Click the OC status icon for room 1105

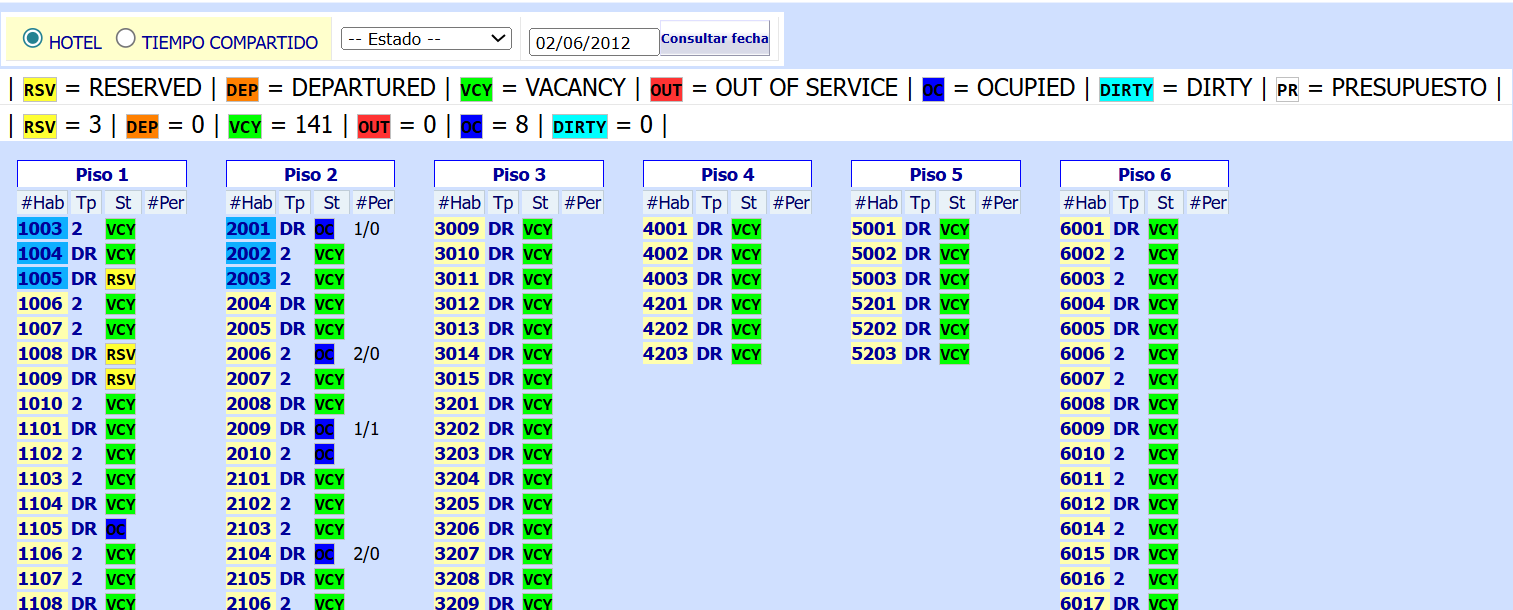(116, 529)
